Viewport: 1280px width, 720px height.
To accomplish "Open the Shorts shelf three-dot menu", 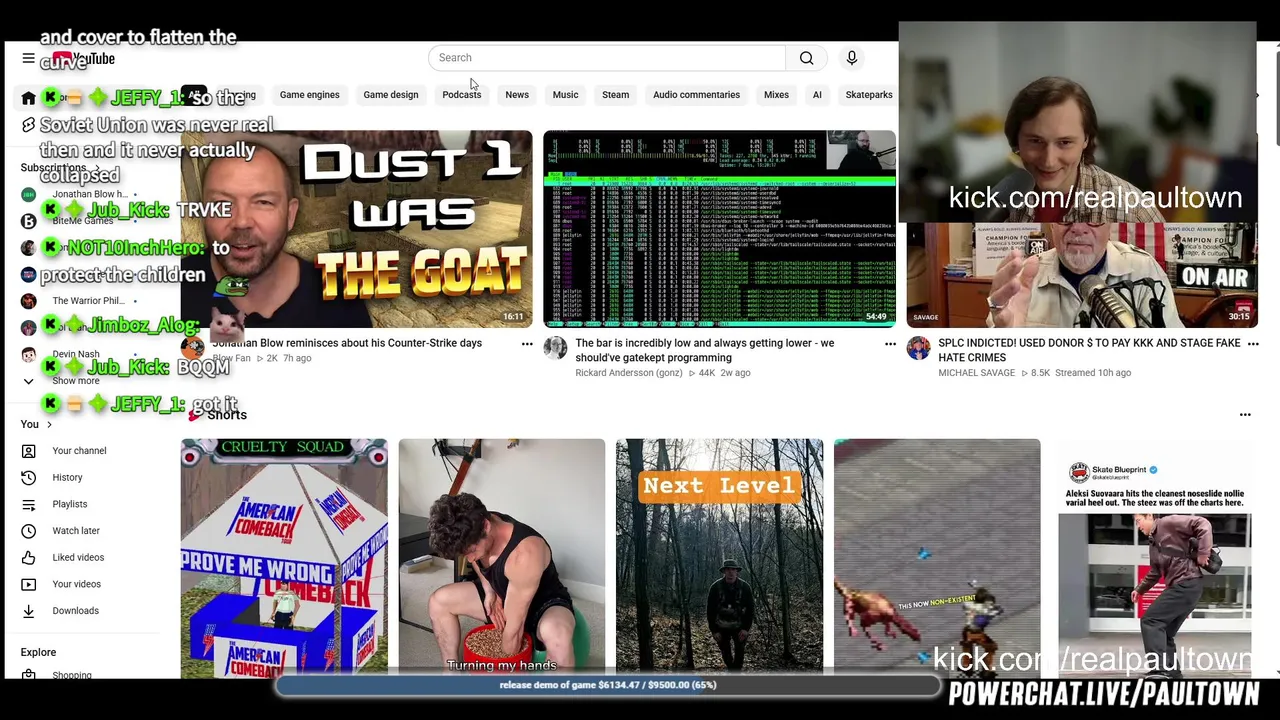I will tap(1245, 414).
